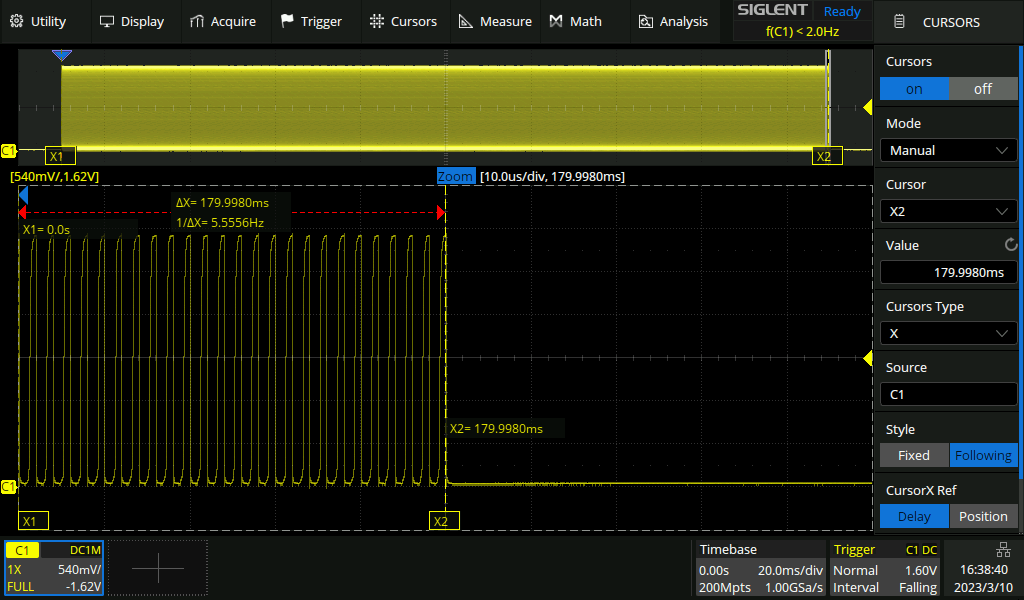
Task: Open the C1 channel descriptor box
Action: coord(54,568)
